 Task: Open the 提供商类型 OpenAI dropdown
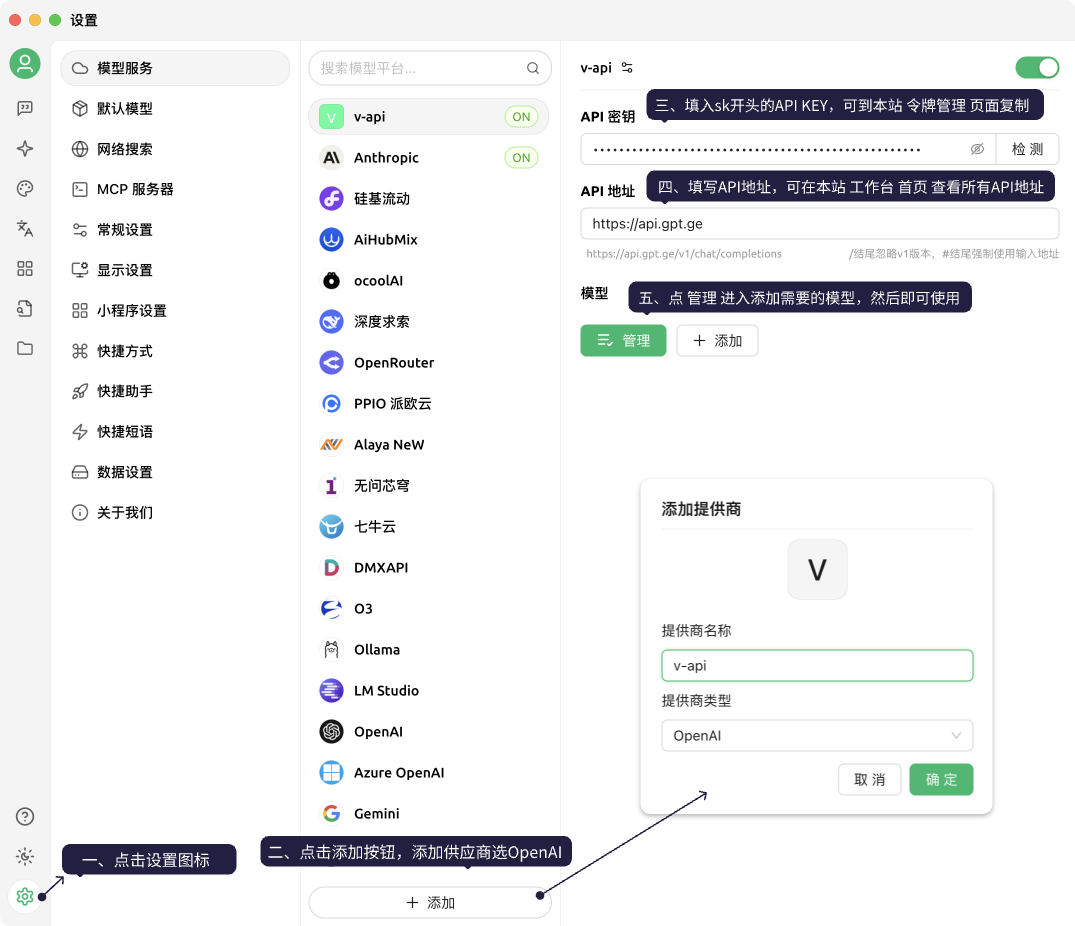[817, 735]
